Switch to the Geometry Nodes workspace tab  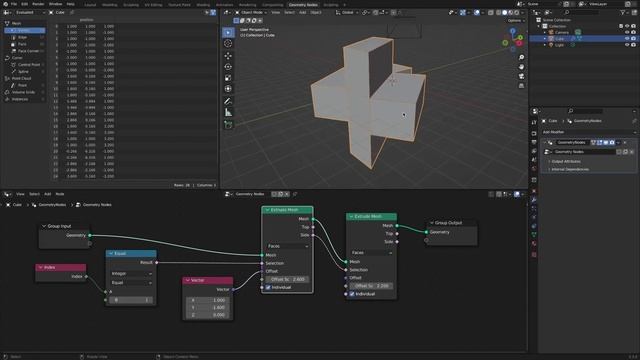pos(303,5)
